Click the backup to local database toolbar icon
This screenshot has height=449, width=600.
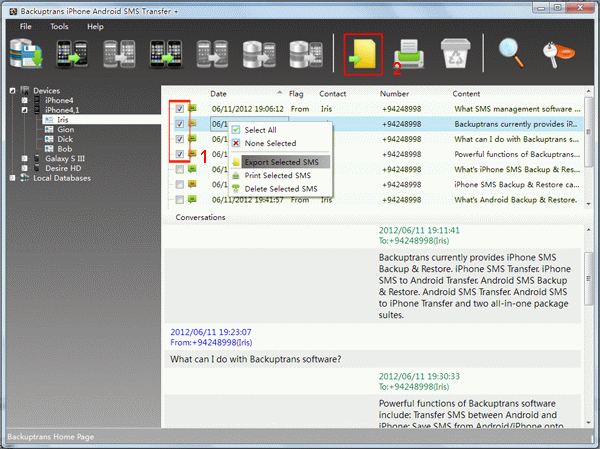26,53
